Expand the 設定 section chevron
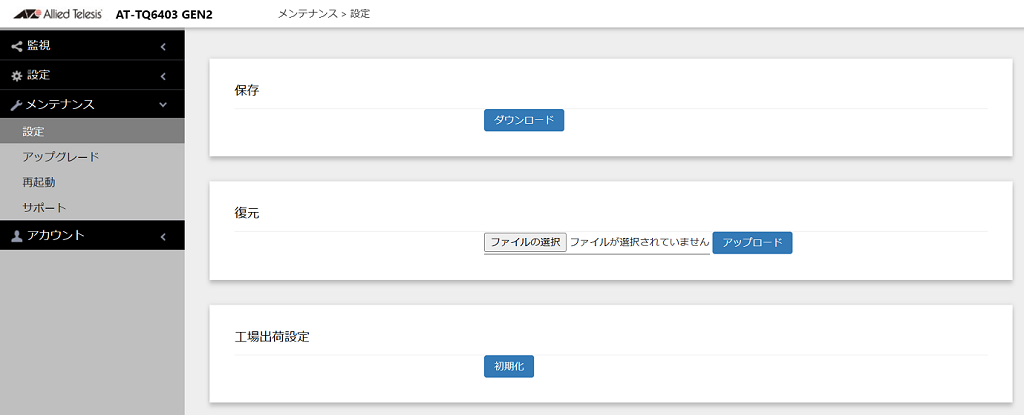Image resolution: width=1024 pixels, height=415 pixels. coord(163,76)
